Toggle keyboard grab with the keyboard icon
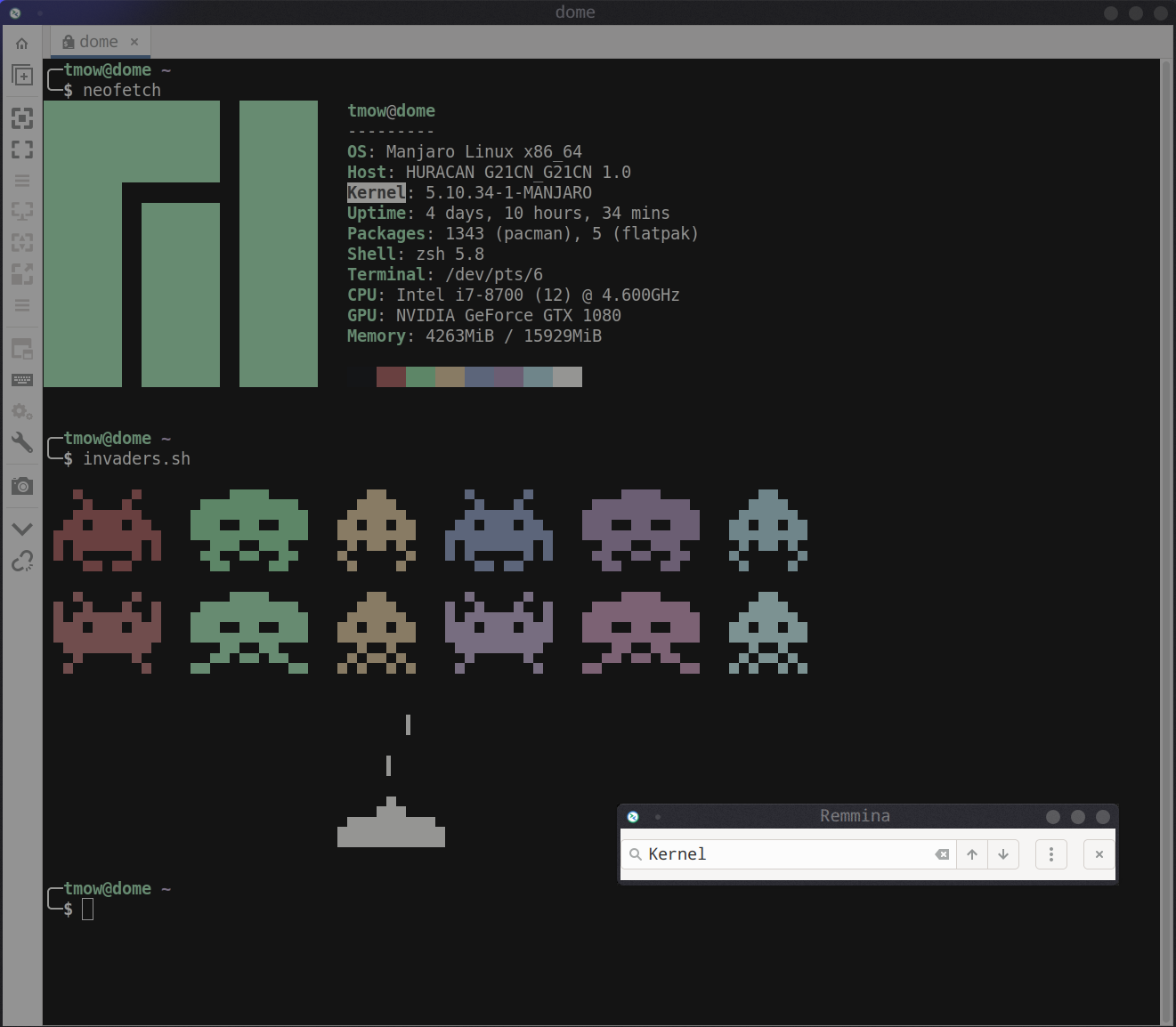1176x1027 pixels. [x=21, y=378]
